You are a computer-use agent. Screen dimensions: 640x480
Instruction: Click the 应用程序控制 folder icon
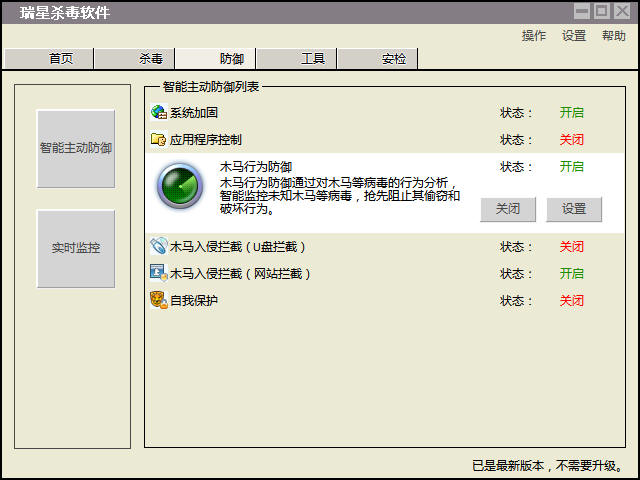[159, 140]
